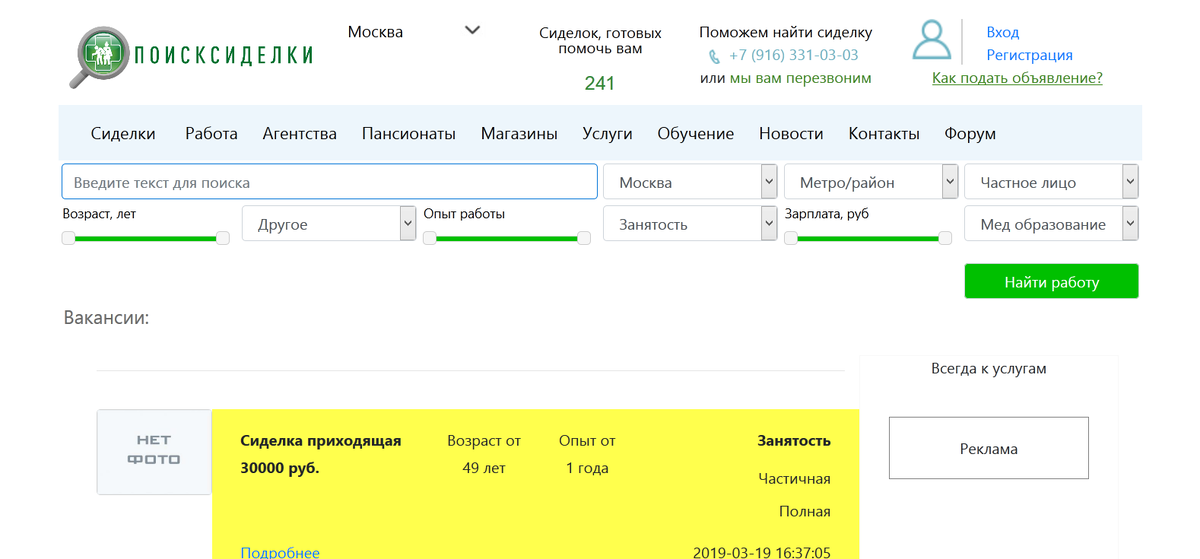Open the Другое dropdown

pyautogui.click(x=329, y=224)
